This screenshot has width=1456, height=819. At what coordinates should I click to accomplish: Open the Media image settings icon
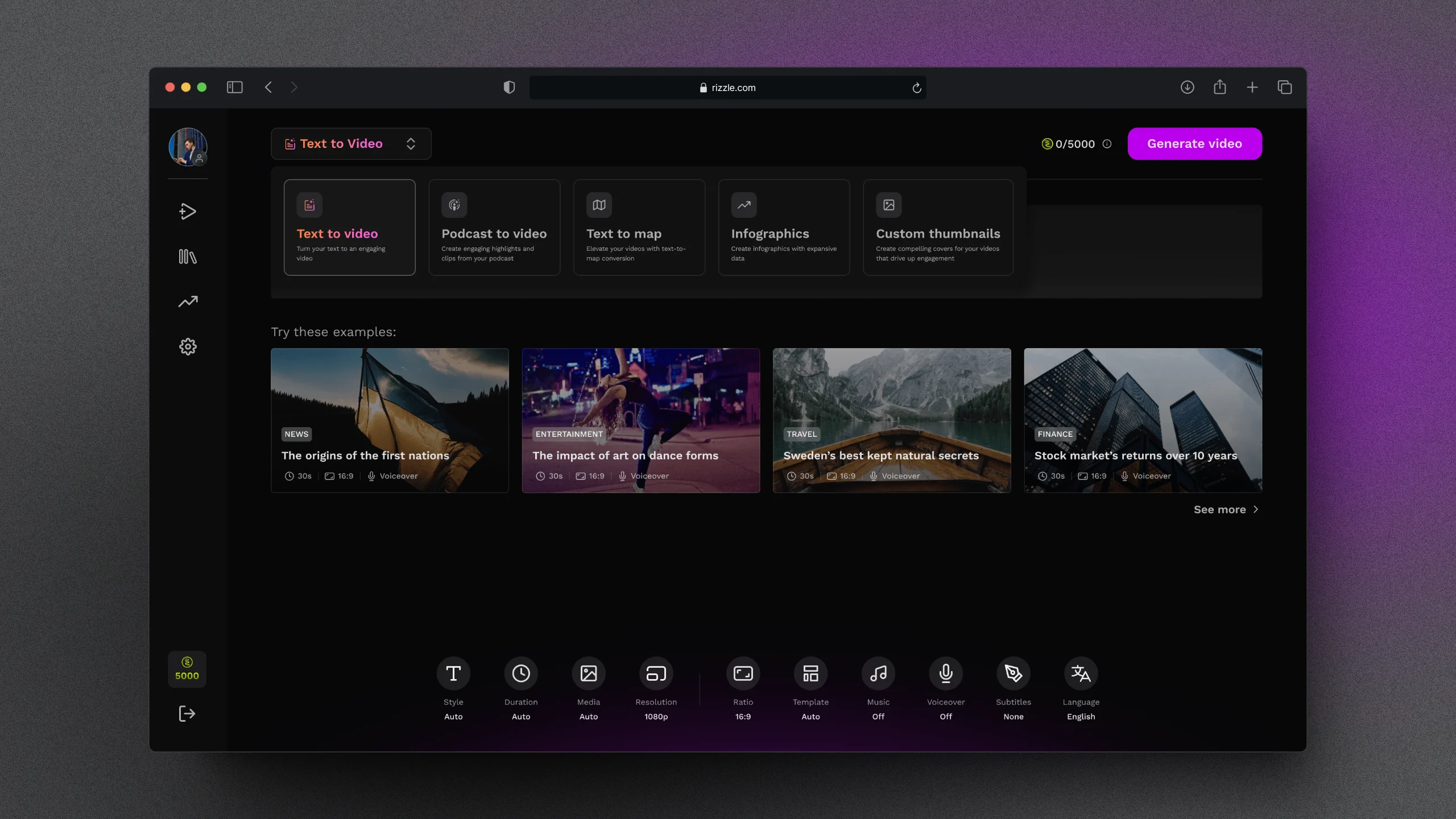(588, 674)
